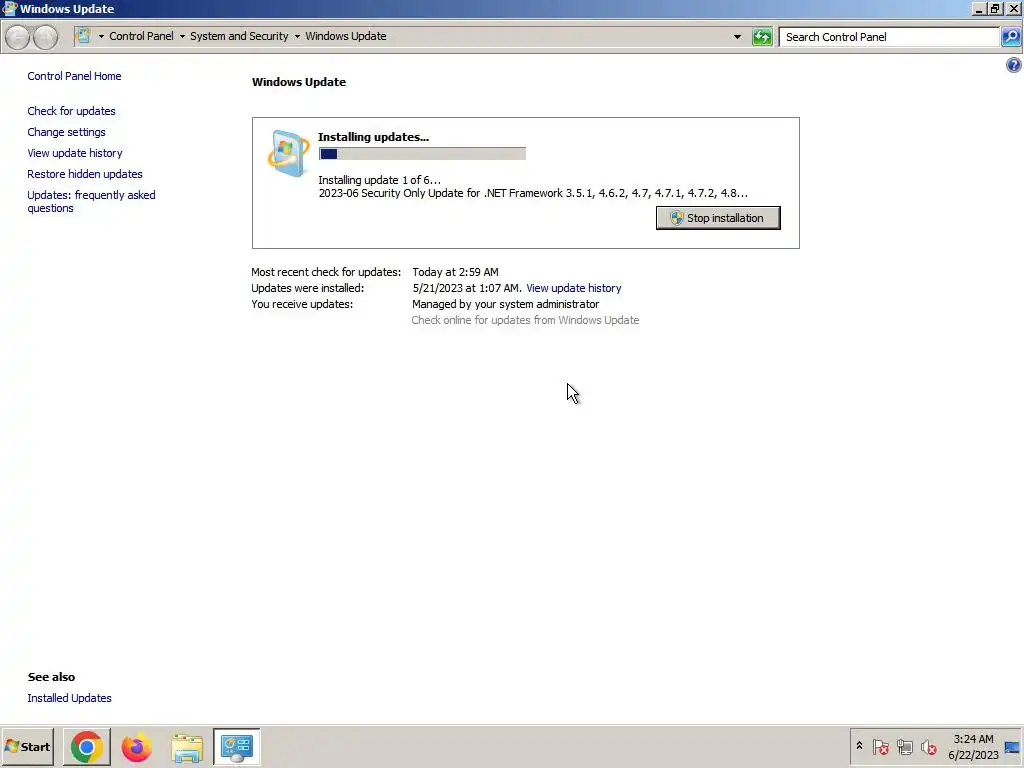1024x768 pixels.
Task: Open Updates: frequently asked questions link
Action: click(x=91, y=201)
